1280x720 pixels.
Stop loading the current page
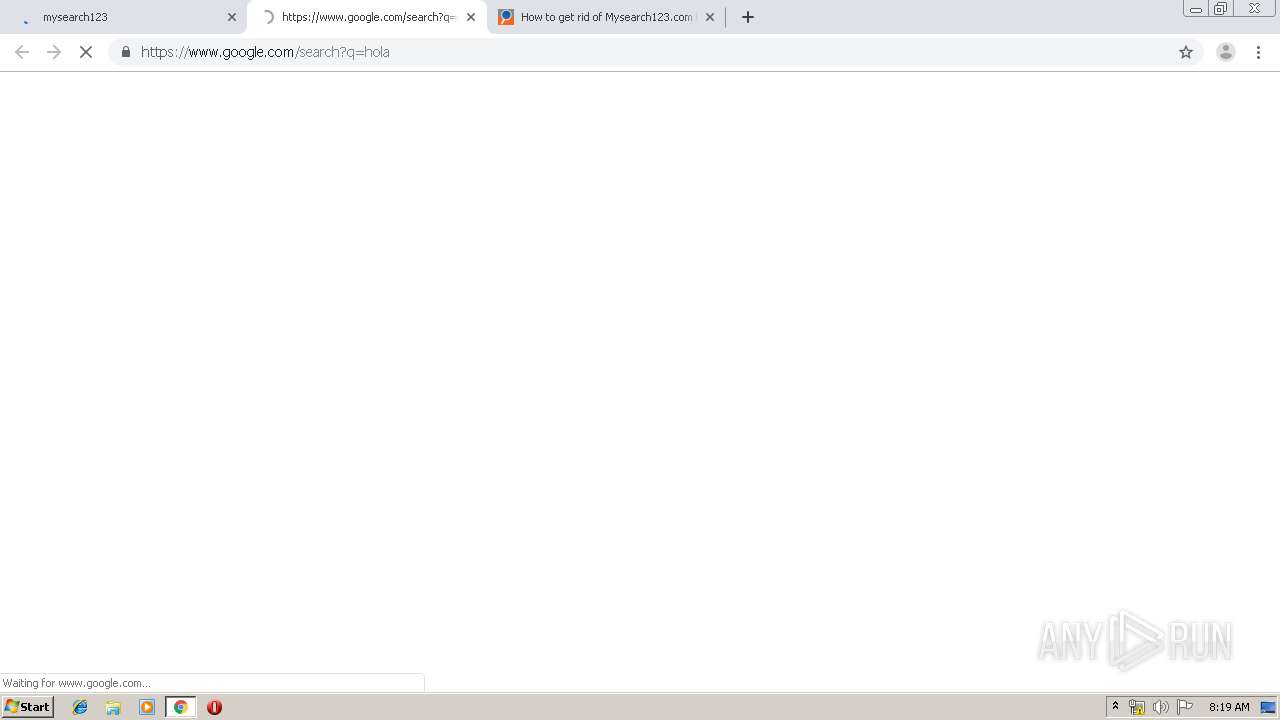pos(86,52)
